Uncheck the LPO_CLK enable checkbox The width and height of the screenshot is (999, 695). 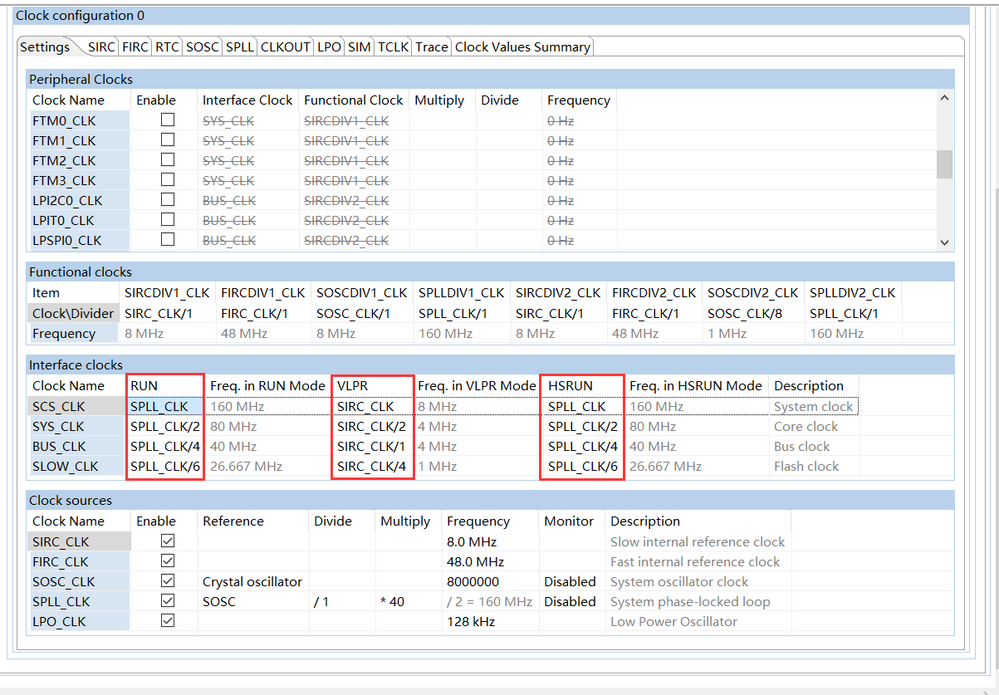(168, 620)
